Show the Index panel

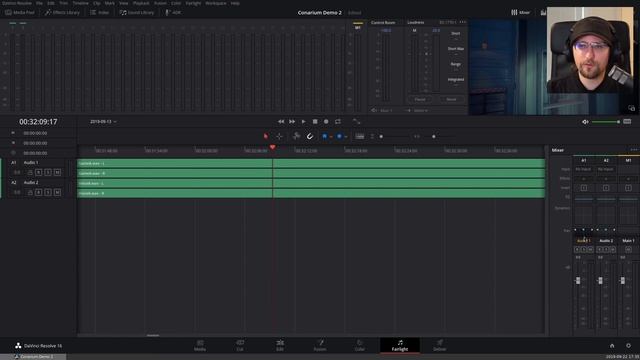[x=100, y=13]
